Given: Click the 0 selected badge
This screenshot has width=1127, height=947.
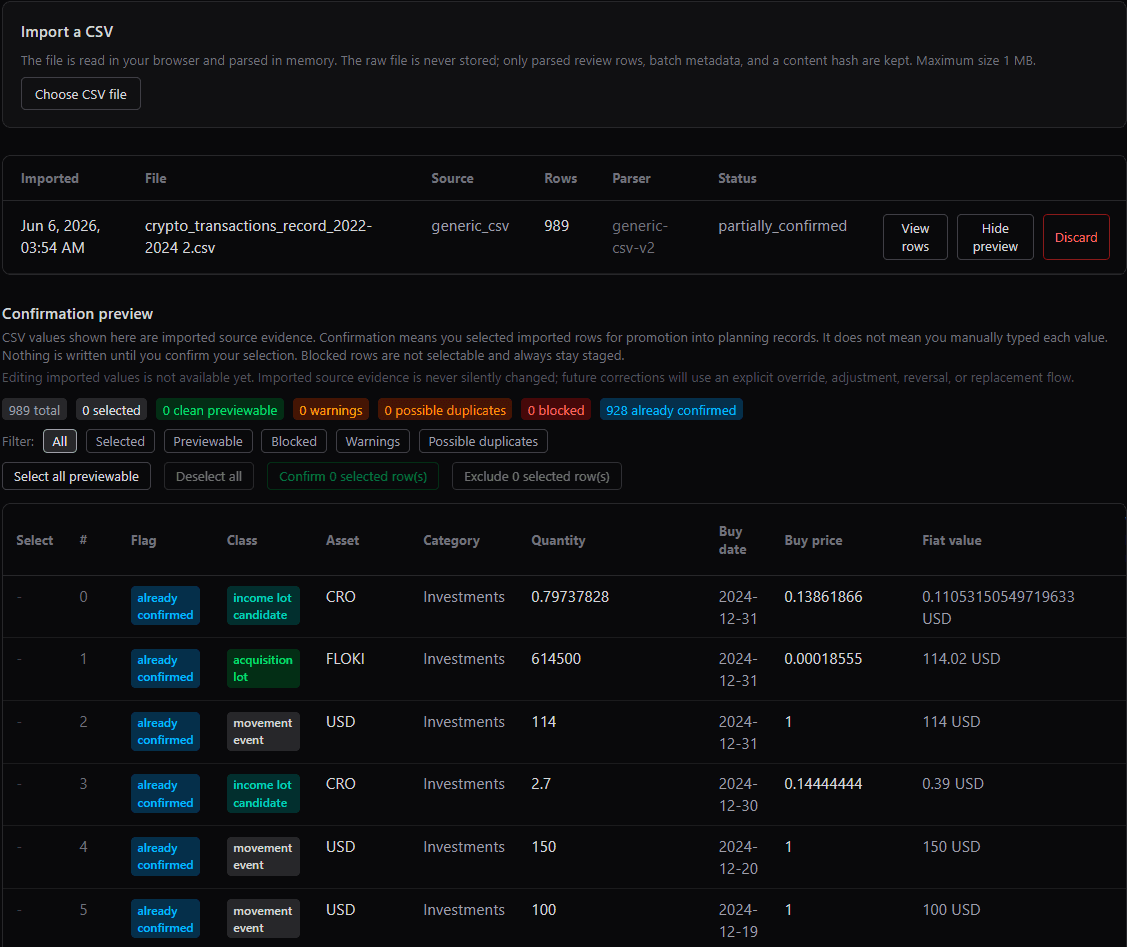Looking at the screenshot, I should click(111, 410).
